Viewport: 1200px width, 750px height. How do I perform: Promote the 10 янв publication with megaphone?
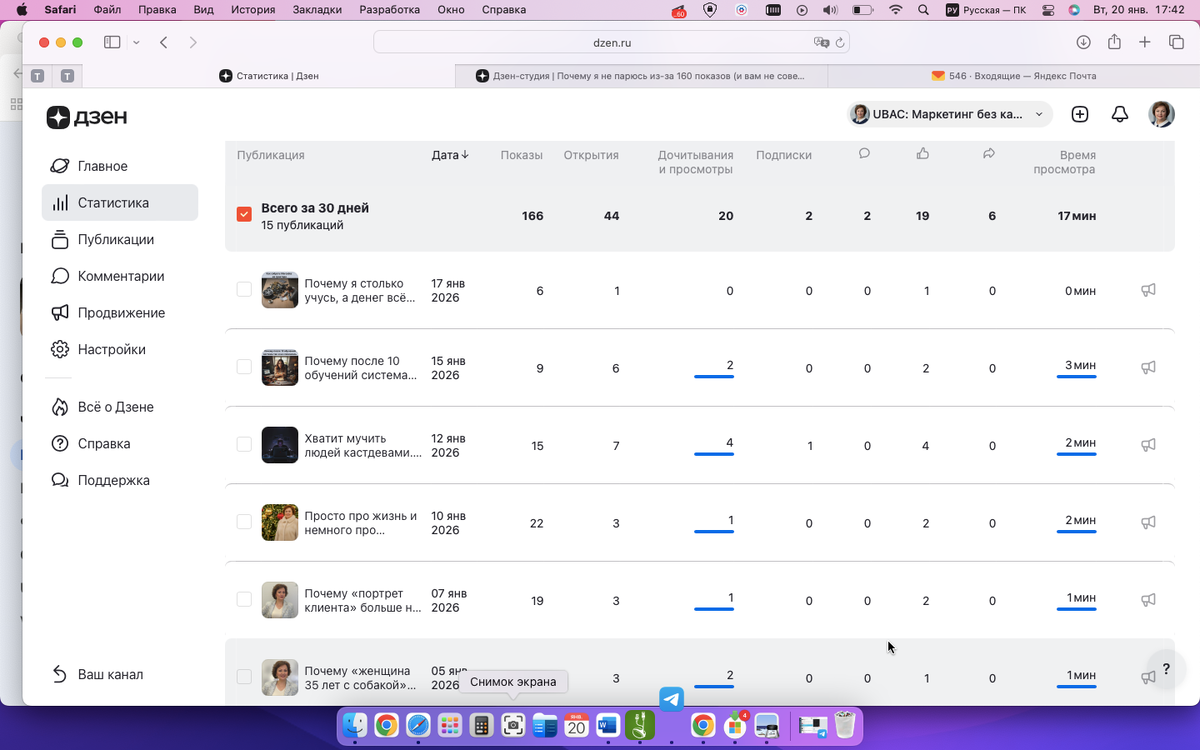coord(1148,522)
